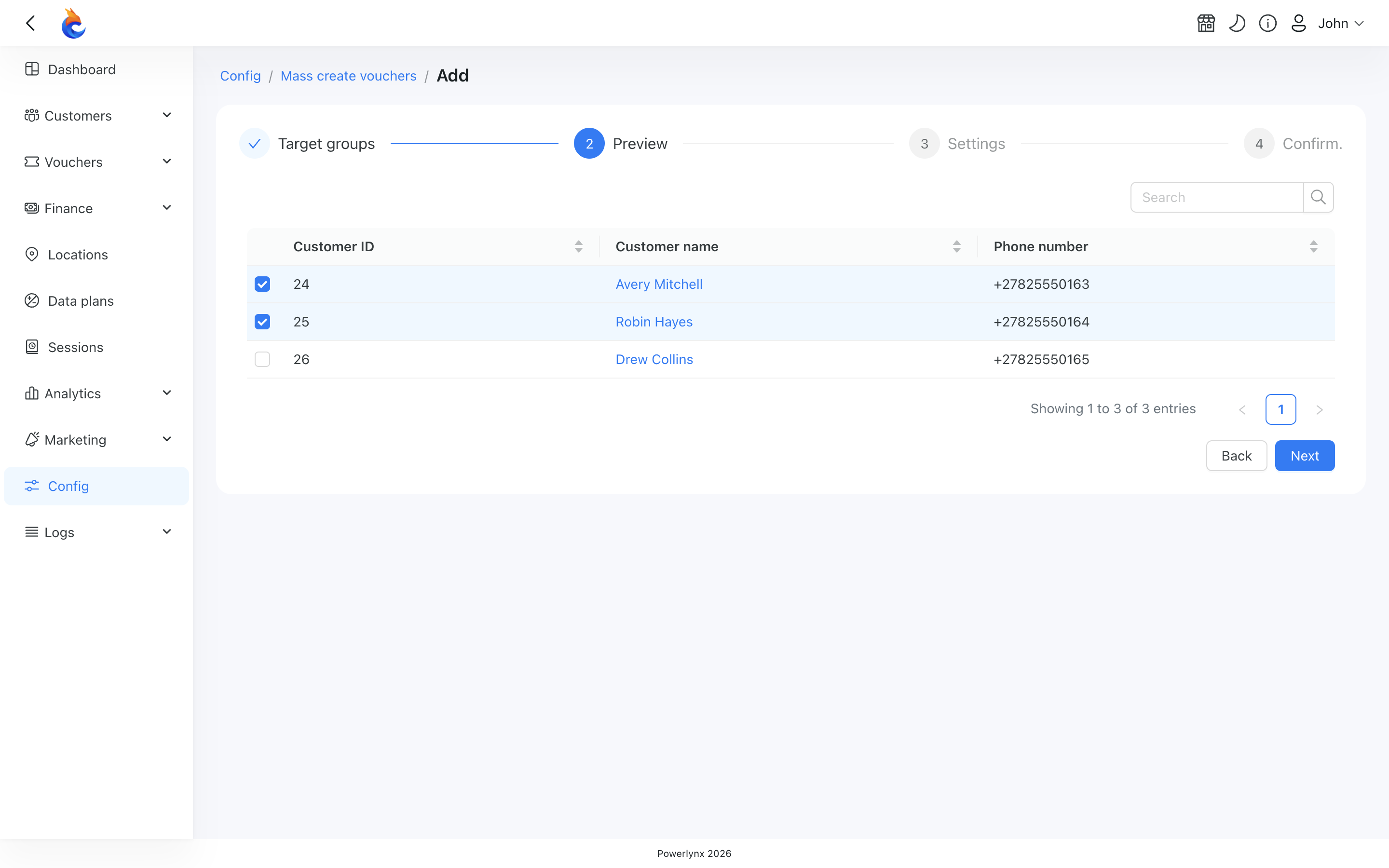
Task: Open the John user dropdown
Action: [1340, 24]
